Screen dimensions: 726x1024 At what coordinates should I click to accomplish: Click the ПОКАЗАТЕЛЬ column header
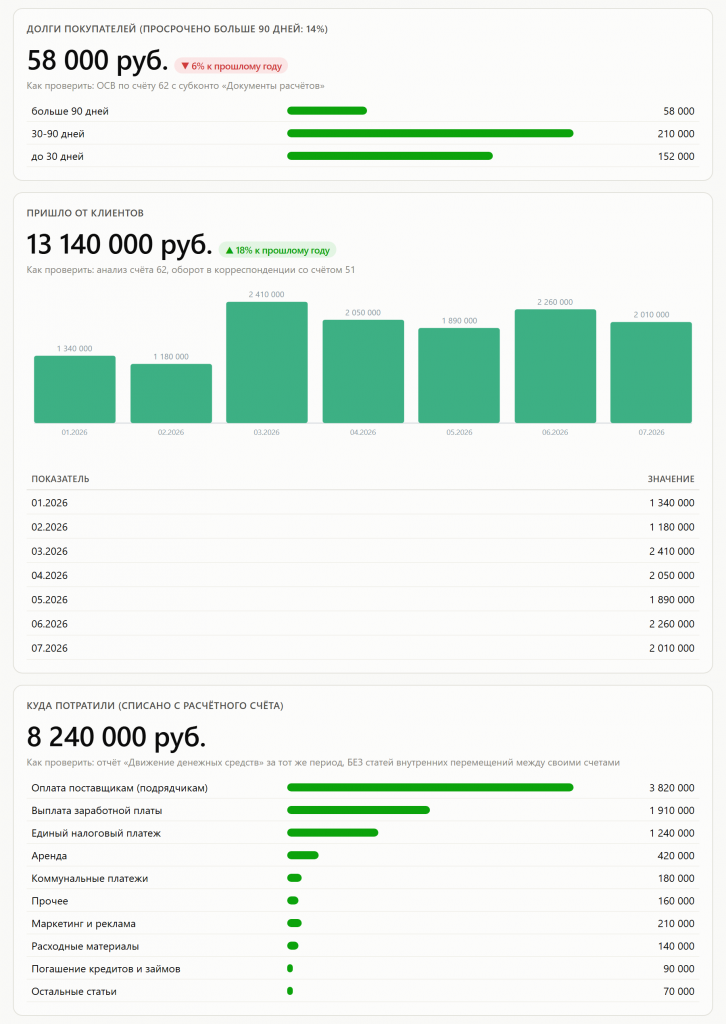pos(60,479)
